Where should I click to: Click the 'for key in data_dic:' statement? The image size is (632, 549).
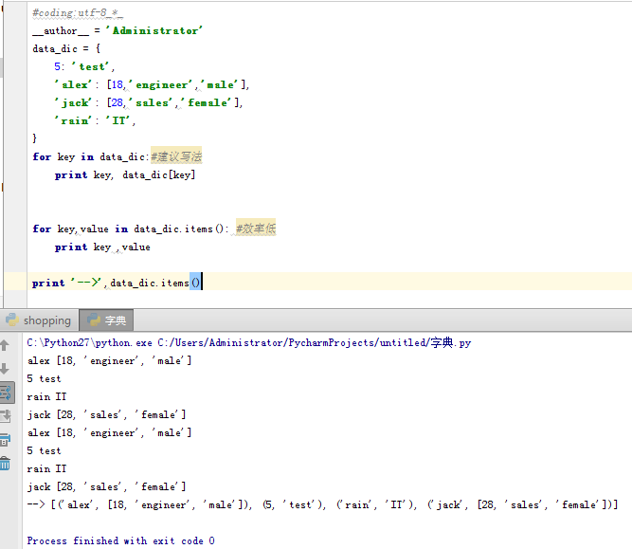[x=91, y=156]
